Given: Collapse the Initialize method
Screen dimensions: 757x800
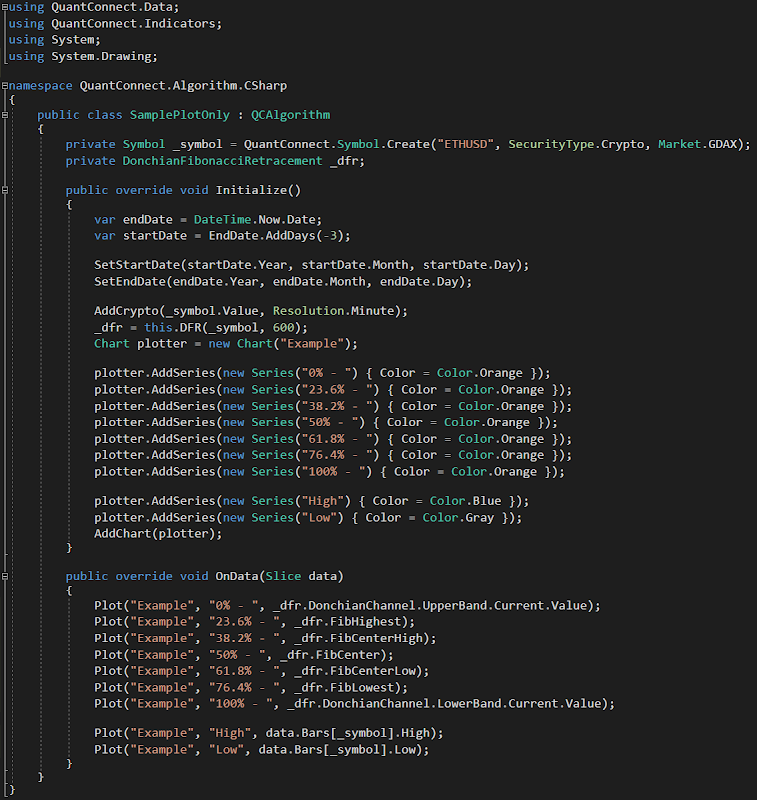Looking at the screenshot, I should pos(5,190).
